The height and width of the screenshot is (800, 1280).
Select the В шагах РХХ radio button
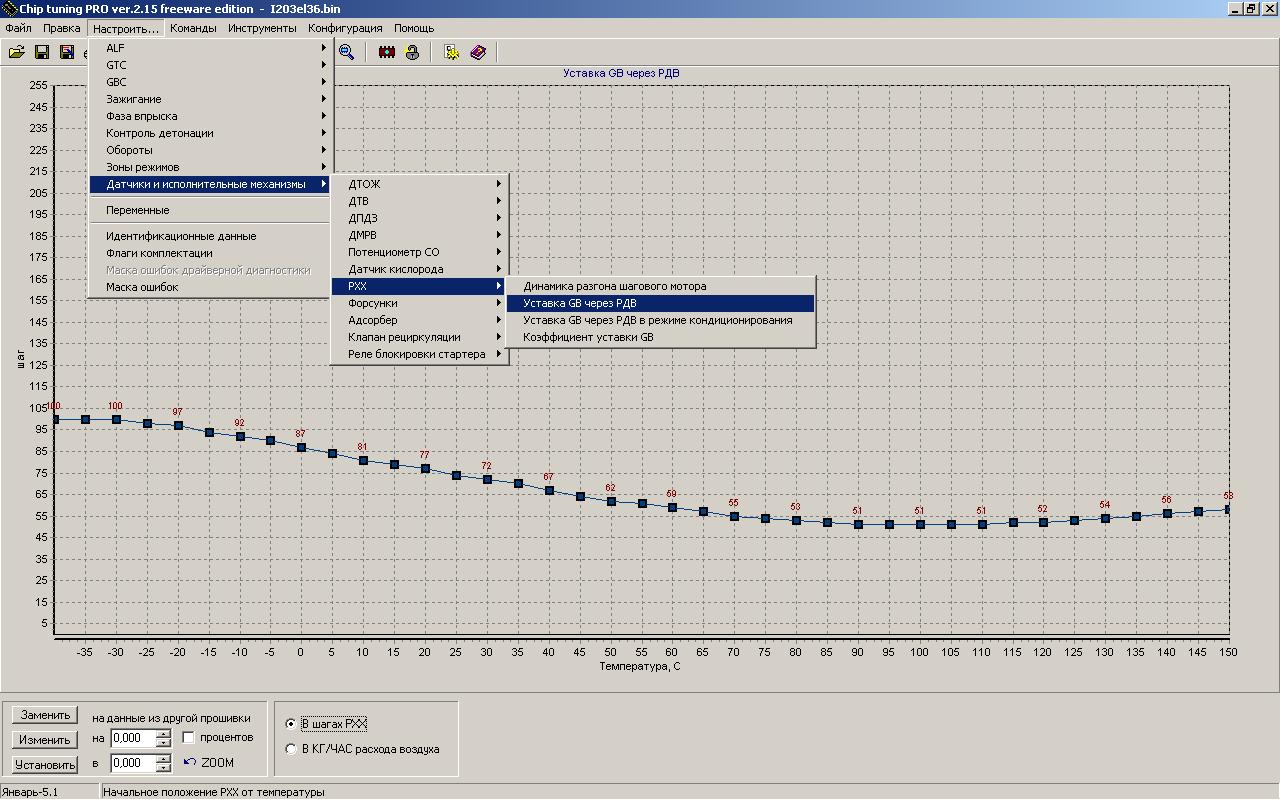(291, 724)
